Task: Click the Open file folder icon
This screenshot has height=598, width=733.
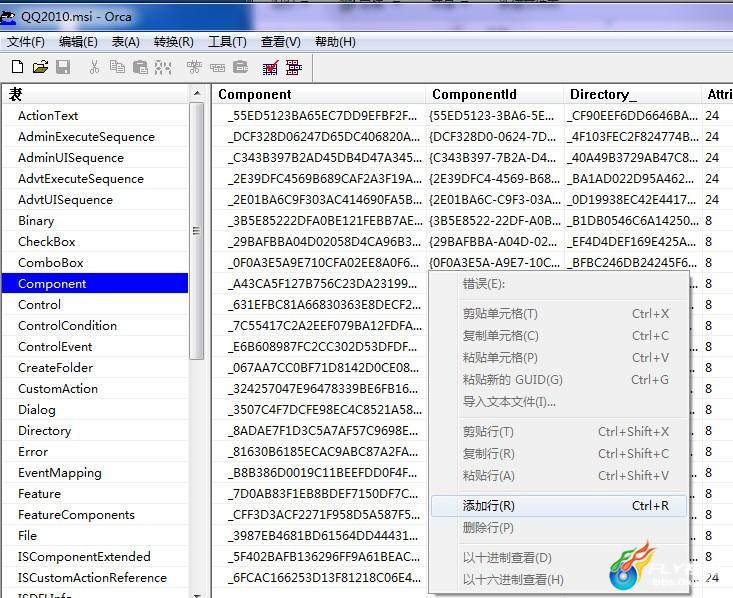Action: click(x=41, y=67)
